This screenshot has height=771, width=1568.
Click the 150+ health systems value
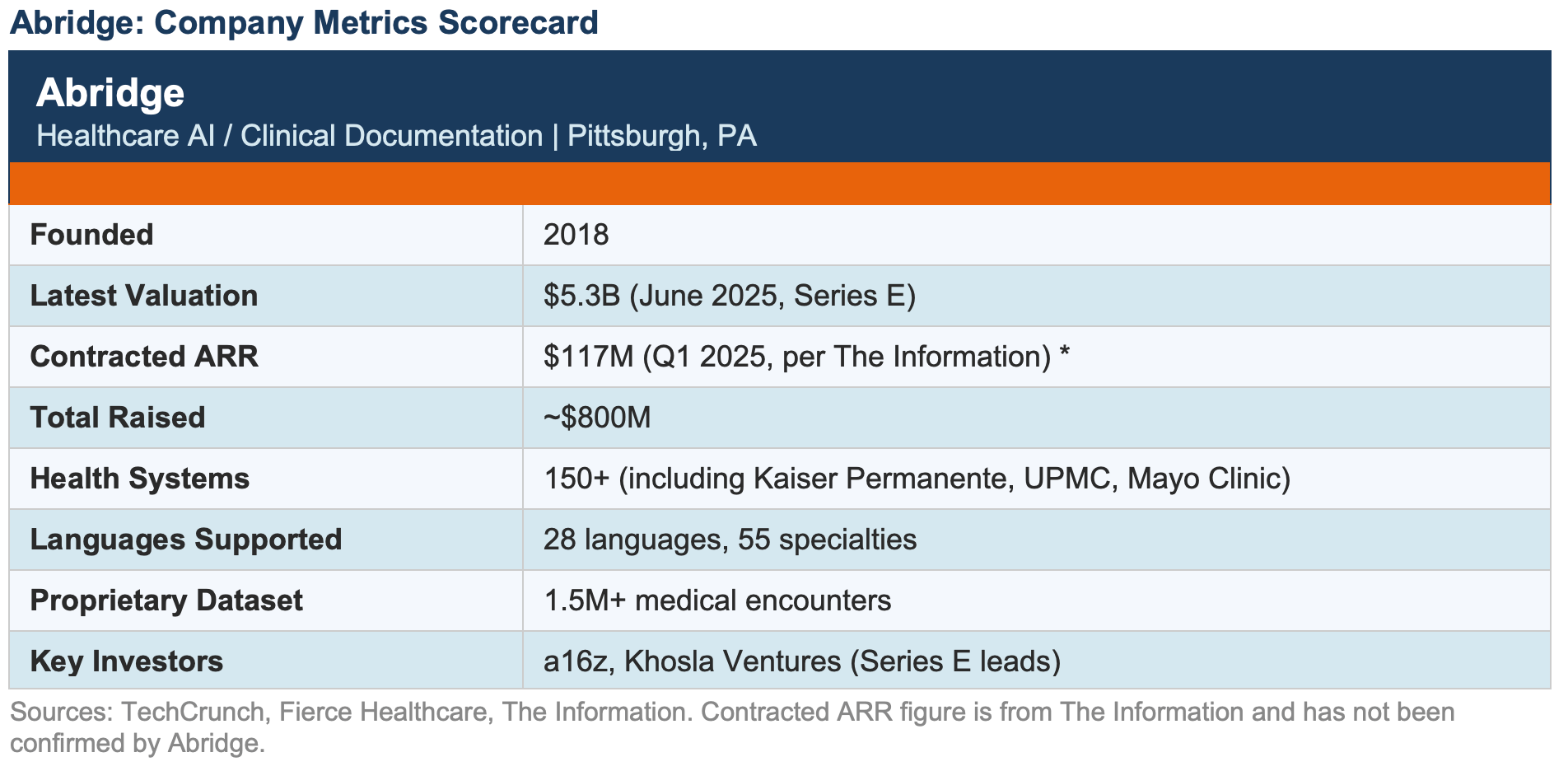917,479
